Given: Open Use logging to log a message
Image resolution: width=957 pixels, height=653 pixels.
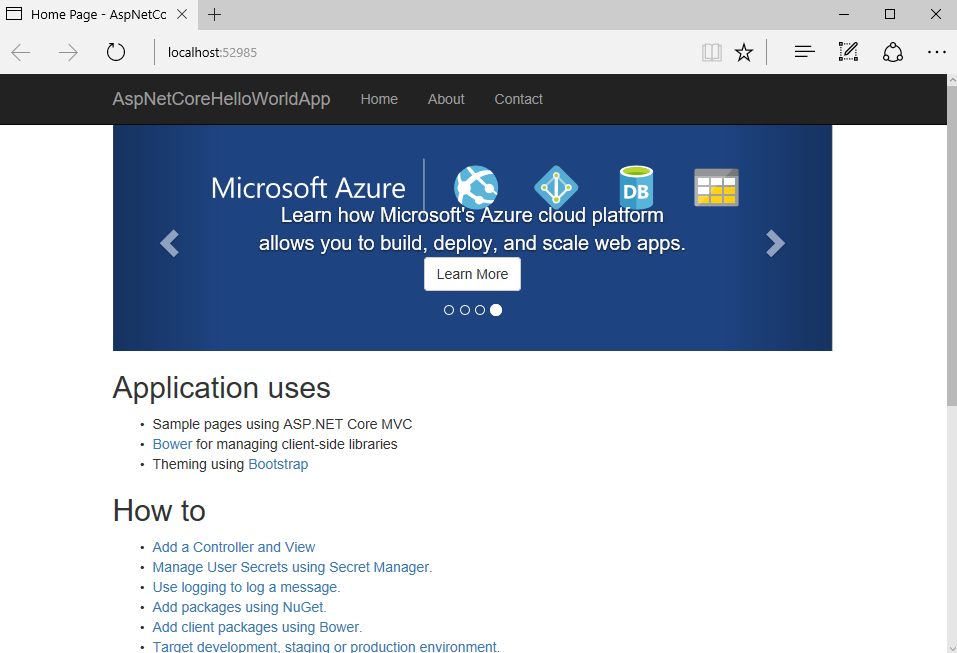Looking at the screenshot, I should 247,588.
